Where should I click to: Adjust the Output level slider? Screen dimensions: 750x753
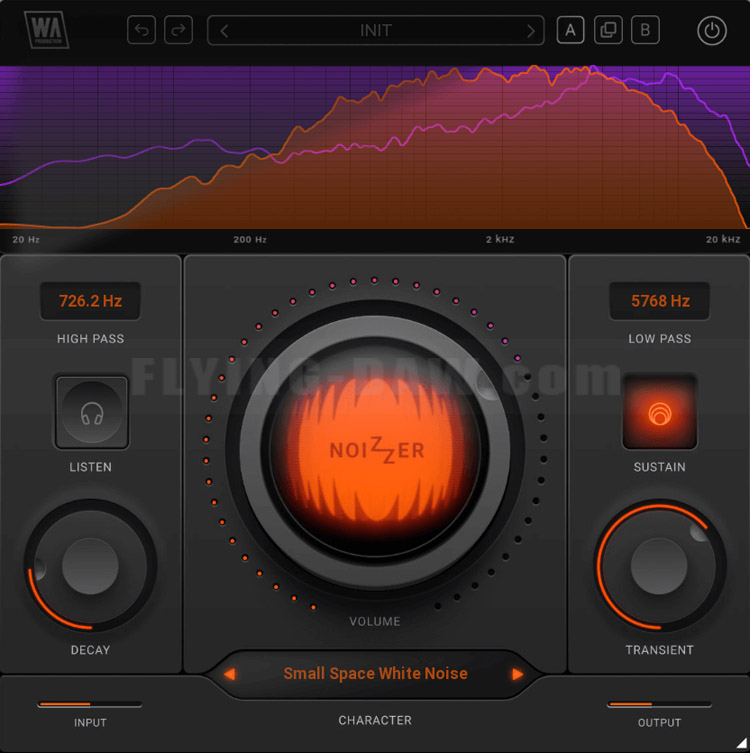pyautogui.click(x=659, y=704)
